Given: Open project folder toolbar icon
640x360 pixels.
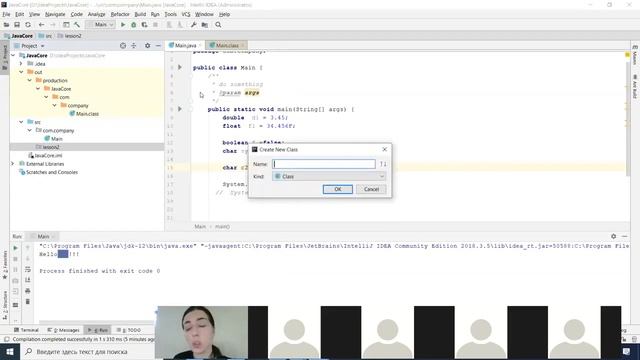Looking at the screenshot, I should pyautogui.click(x=6, y=25).
